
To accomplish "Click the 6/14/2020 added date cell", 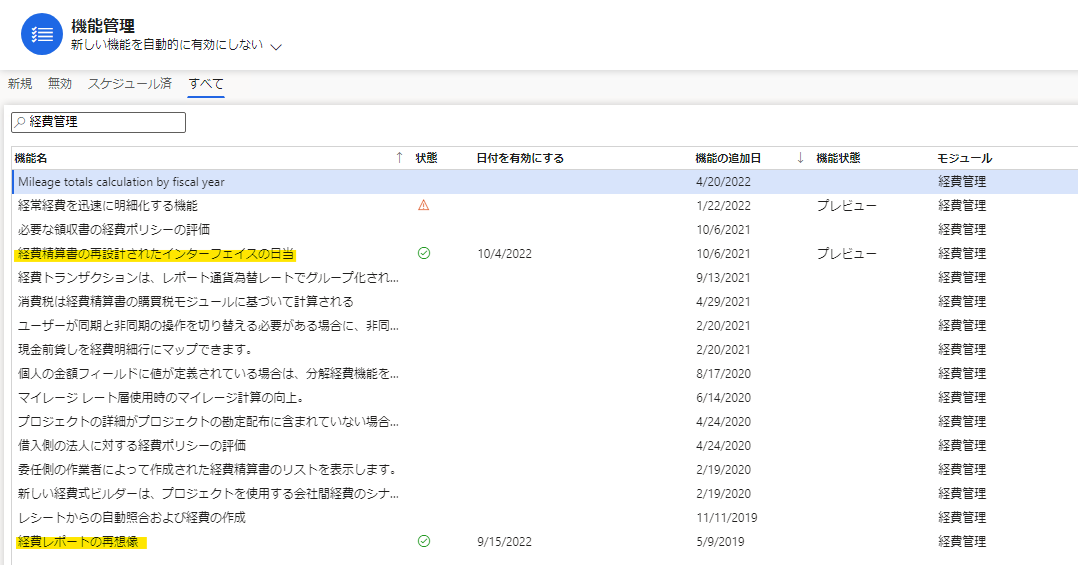I will point(723,398).
